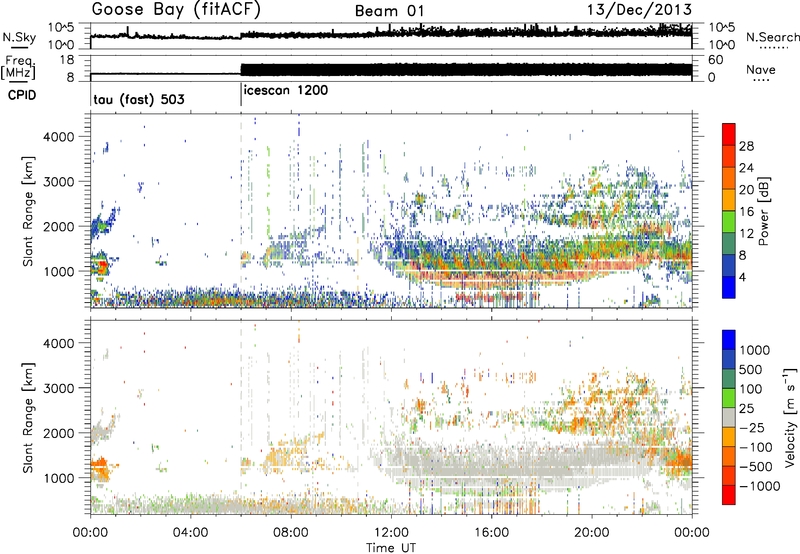Click the '60' tick on the Nave axis

click(716, 60)
